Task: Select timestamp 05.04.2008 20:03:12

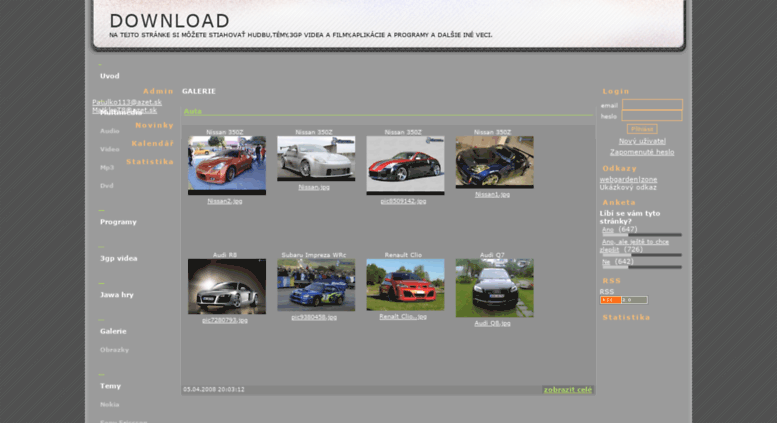Action: pos(214,390)
